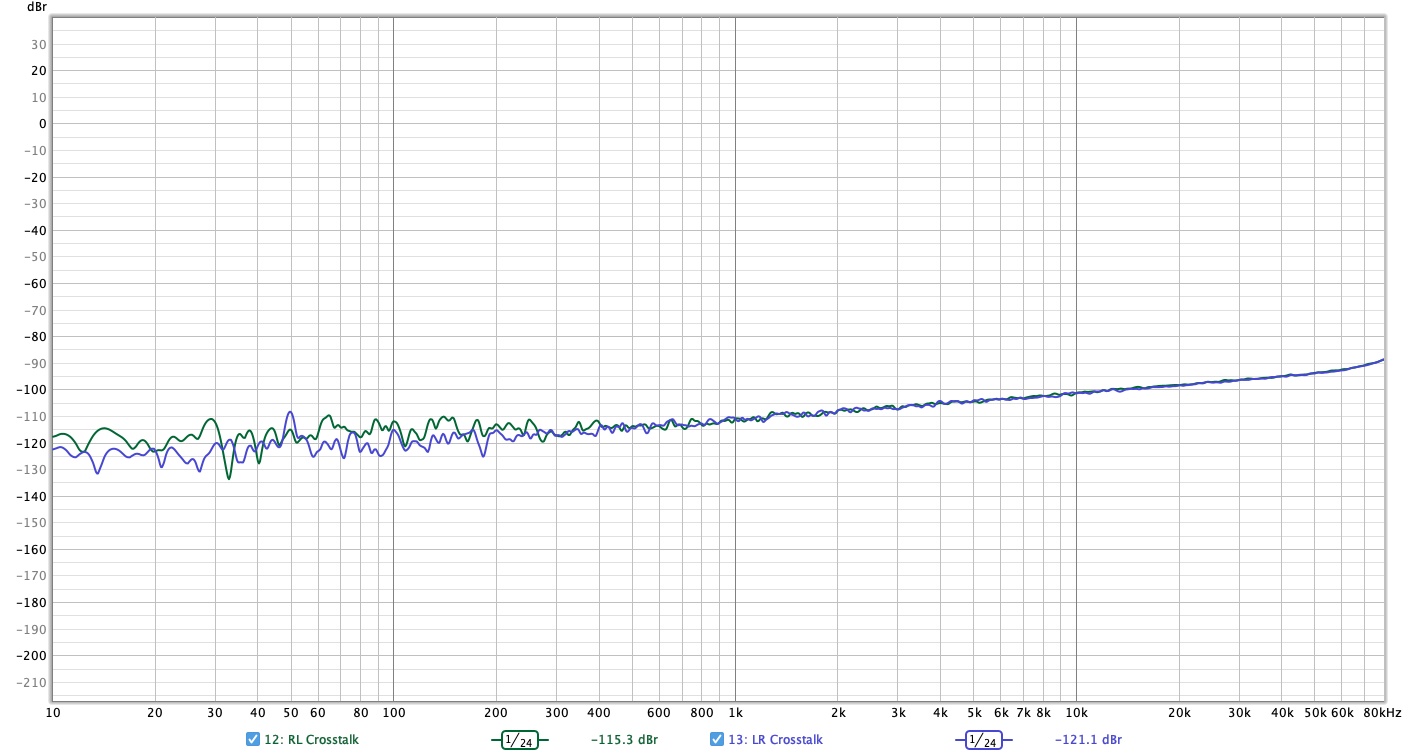1410x756 pixels.
Task: Click the dBr vertical axis label
Action: click(x=36, y=7)
